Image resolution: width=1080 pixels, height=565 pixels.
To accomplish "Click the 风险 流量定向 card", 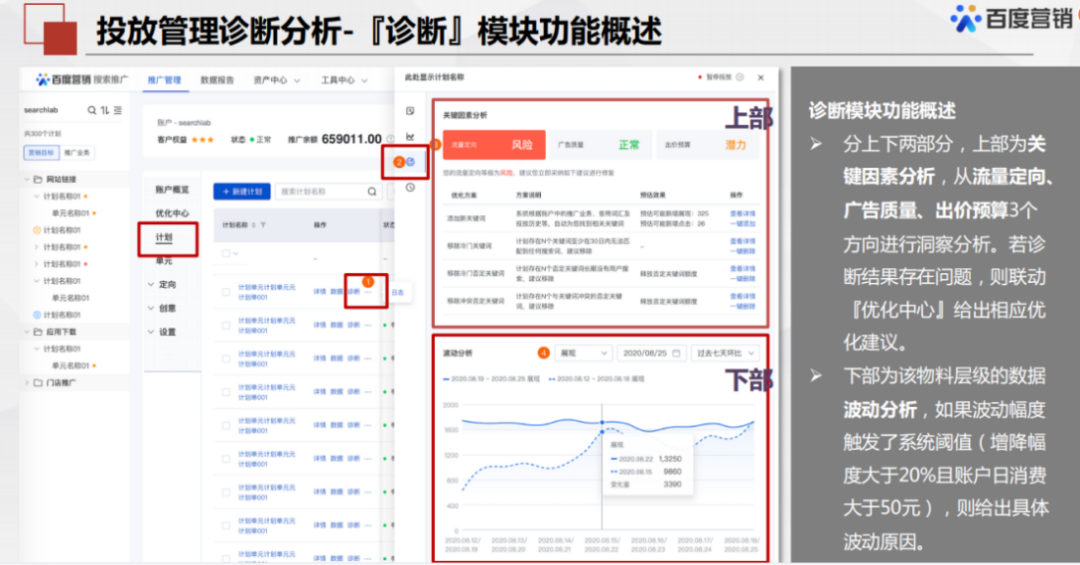I will point(493,145).
